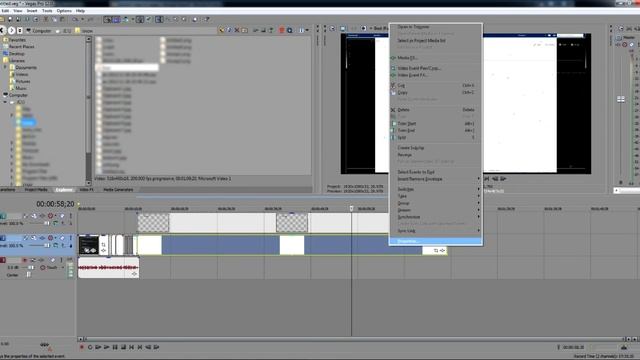
Task: Arm the audio track for recording
Action: (24, 260)
